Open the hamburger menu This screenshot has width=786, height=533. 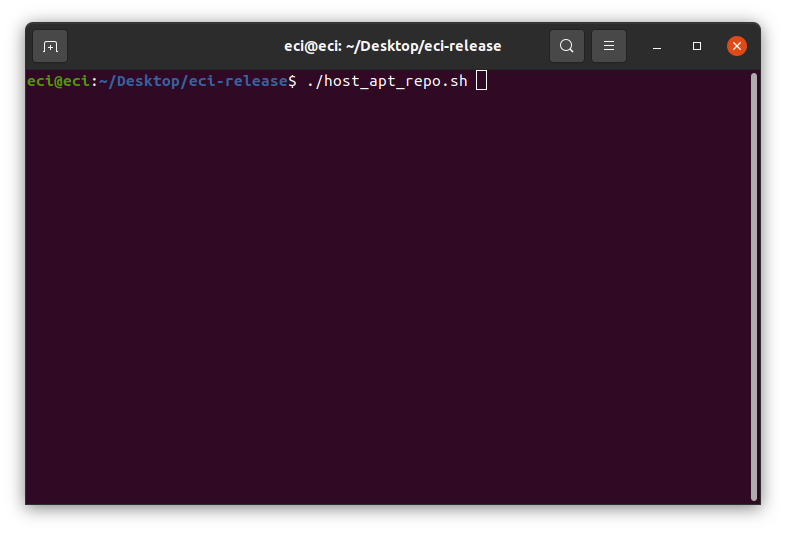click(609, 46)
